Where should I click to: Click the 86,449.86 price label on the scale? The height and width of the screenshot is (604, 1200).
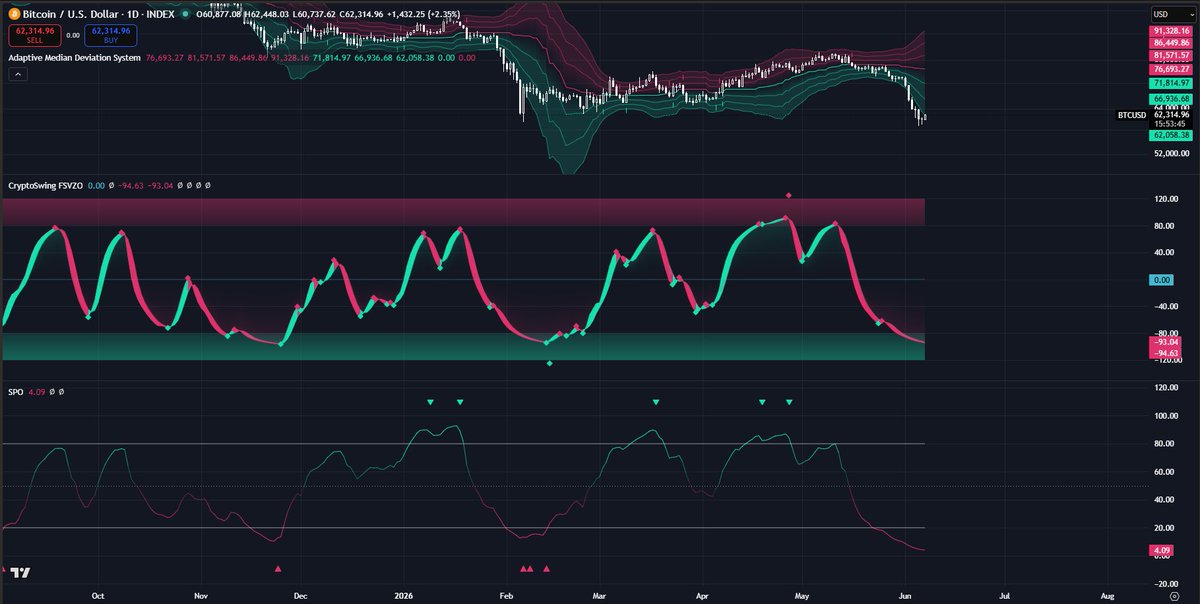coord(1171,44)
